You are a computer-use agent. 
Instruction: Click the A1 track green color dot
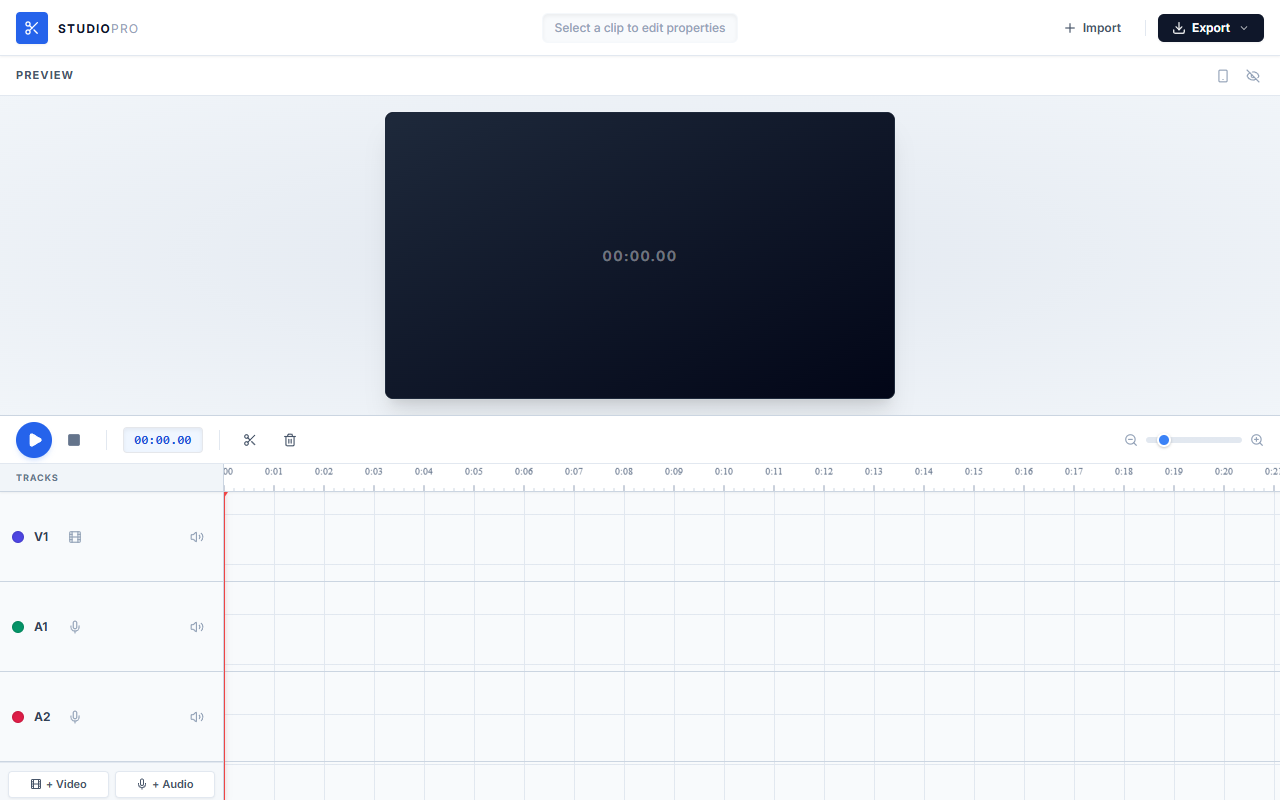tap(18, 627)
